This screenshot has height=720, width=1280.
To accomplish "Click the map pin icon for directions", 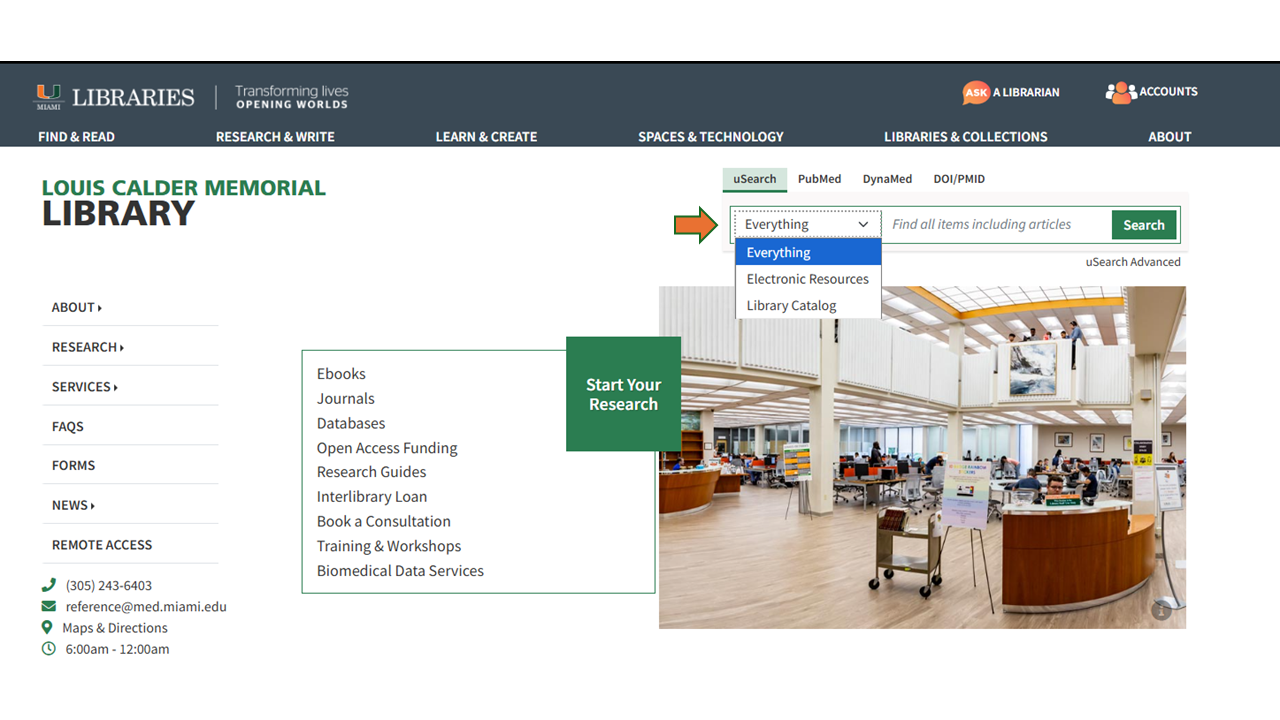I will (x=47, y=628).
